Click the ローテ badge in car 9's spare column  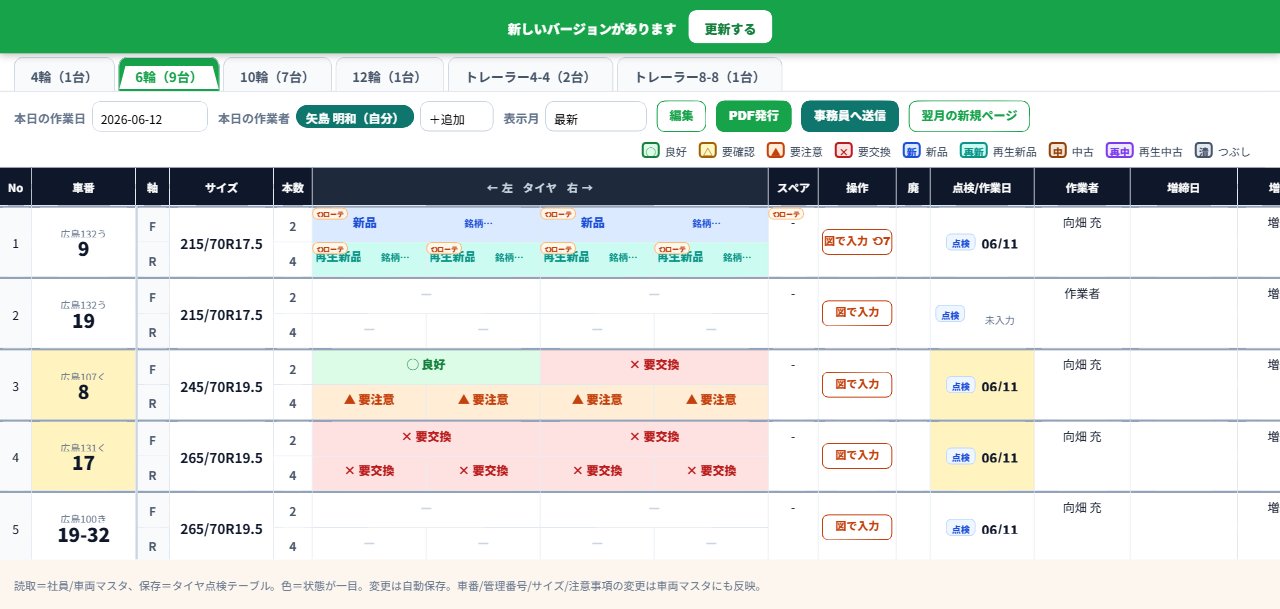pos(785,213)
